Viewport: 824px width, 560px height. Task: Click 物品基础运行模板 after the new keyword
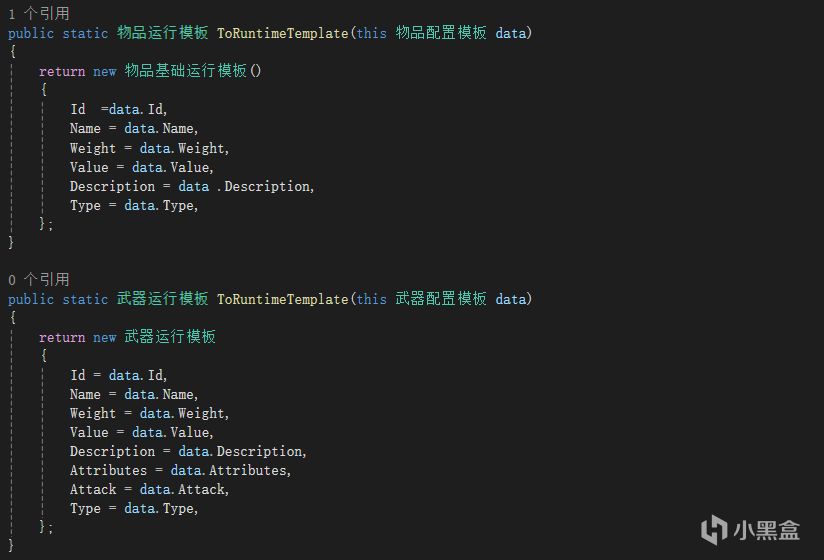coord(185,71)
